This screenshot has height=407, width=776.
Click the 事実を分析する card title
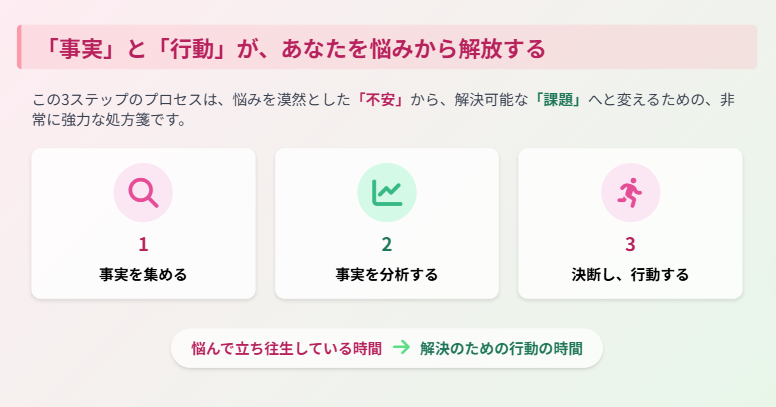387,274
